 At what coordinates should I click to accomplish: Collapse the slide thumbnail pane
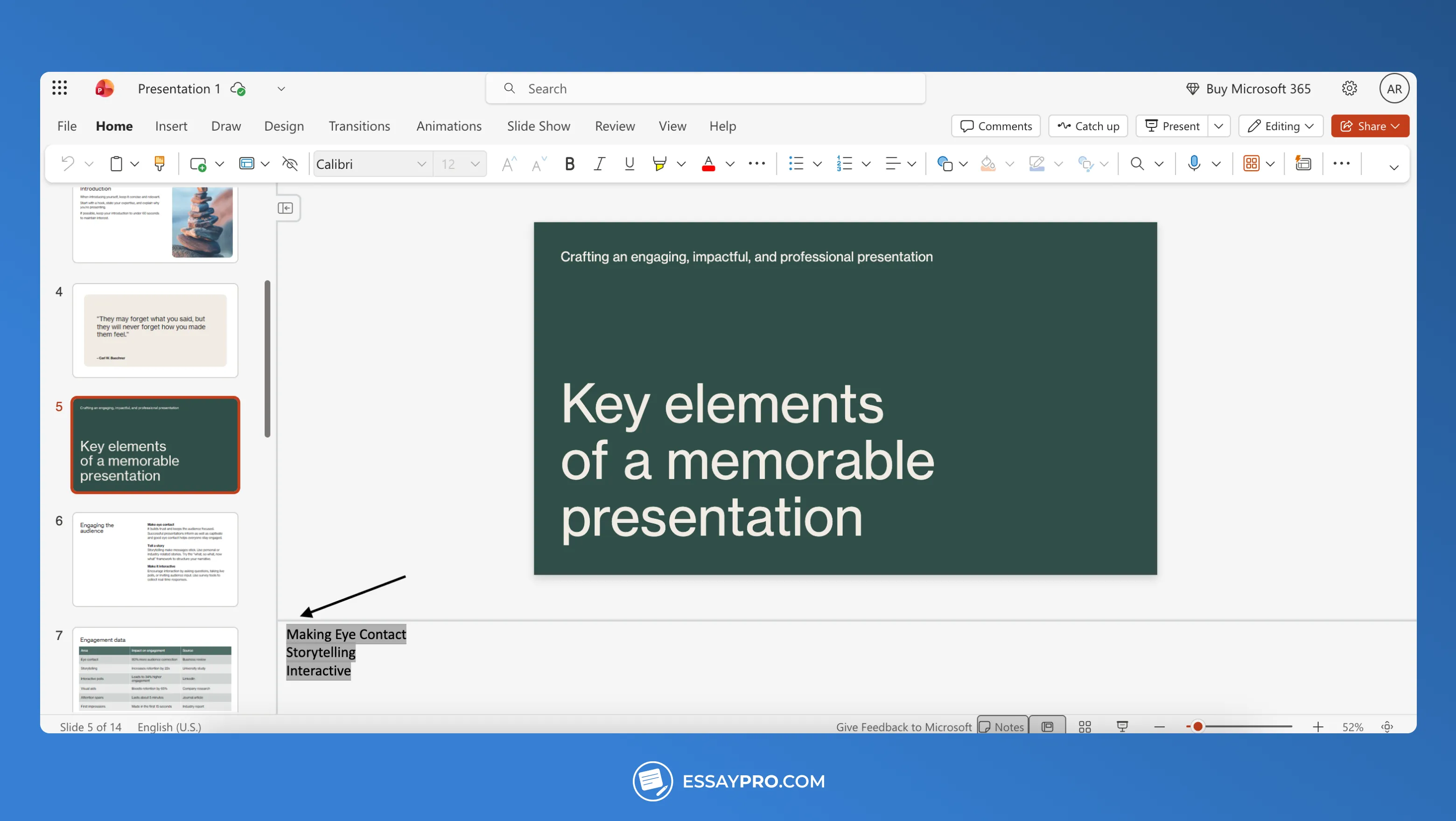click(286, 209)
